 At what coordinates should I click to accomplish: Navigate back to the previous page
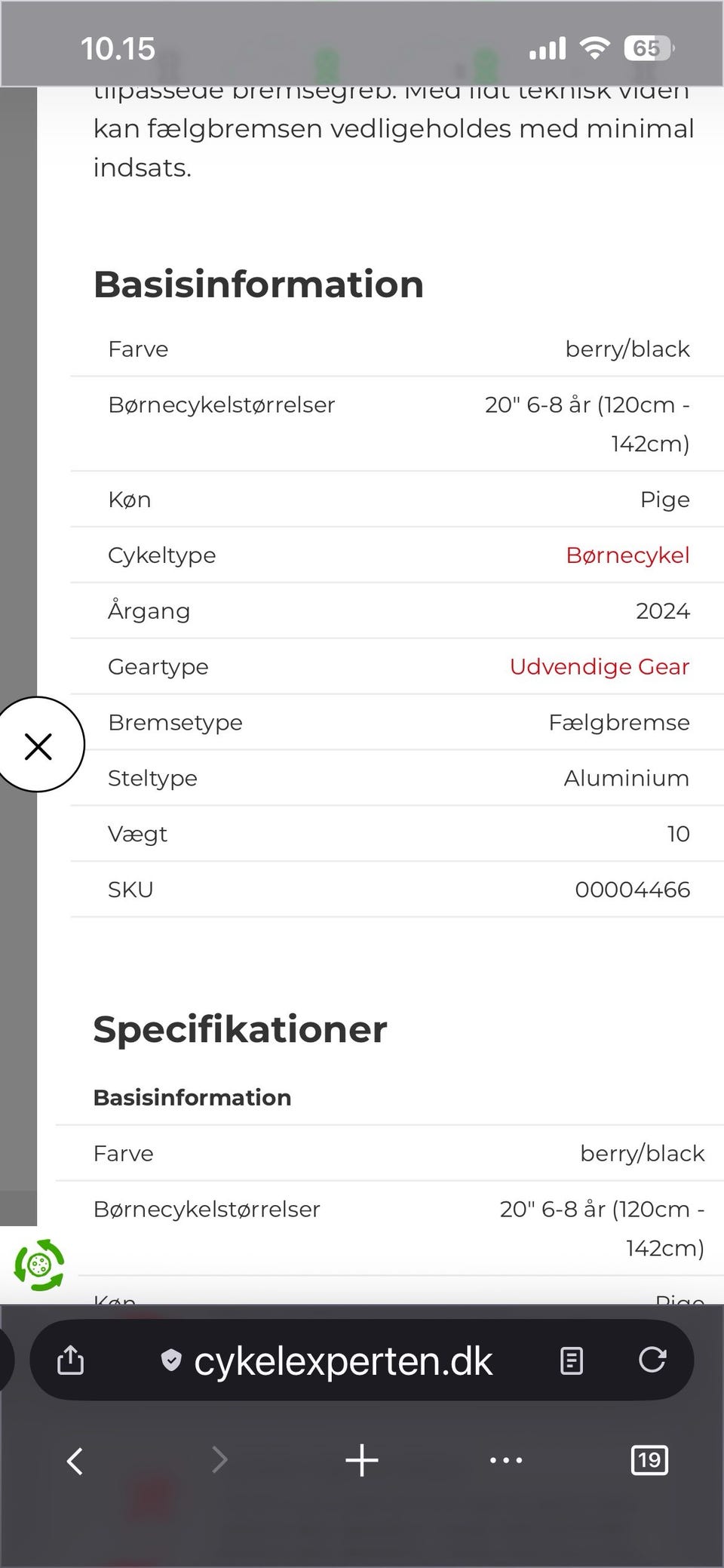[74, 1460]
